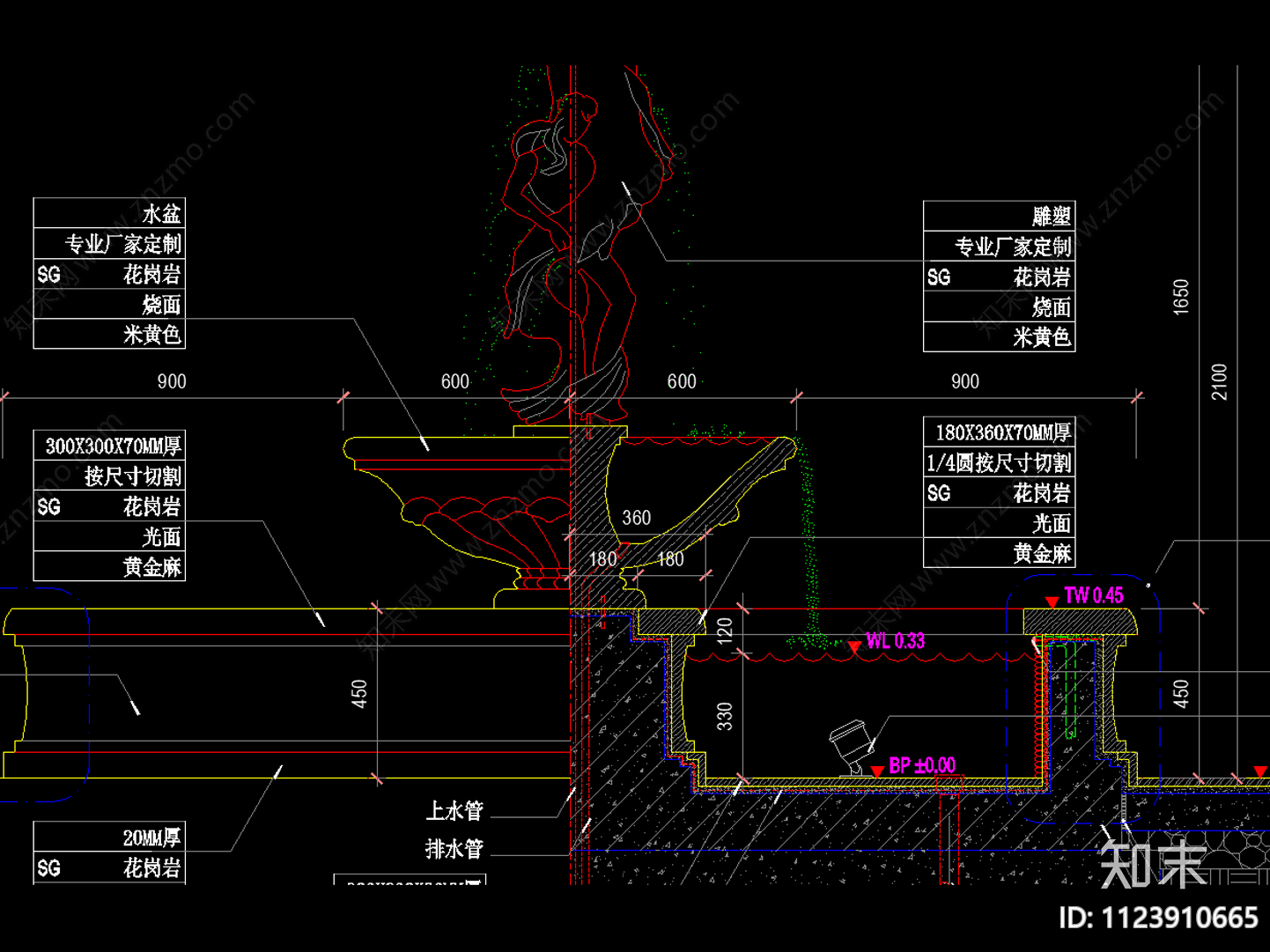Image resolution: width=1270 pixels, height=952 pixels.
Task: Select the 雕塑 label text
Action: [1052, 217]
